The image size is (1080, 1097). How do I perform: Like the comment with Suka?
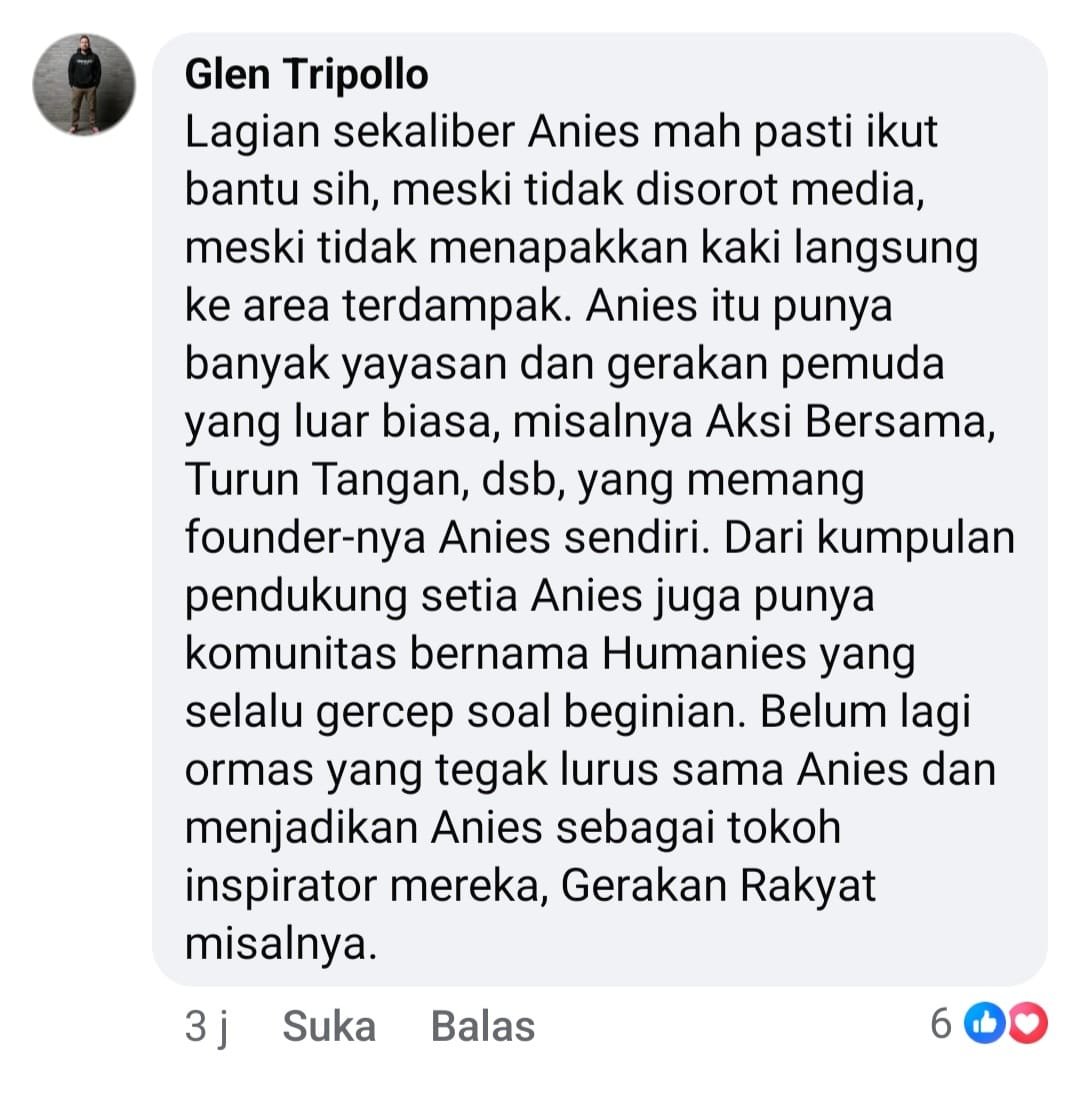point(329,1026)
